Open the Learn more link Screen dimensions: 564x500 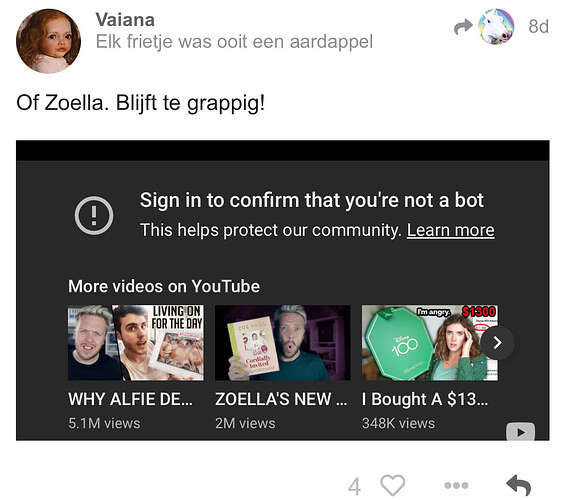pos(450,230)
